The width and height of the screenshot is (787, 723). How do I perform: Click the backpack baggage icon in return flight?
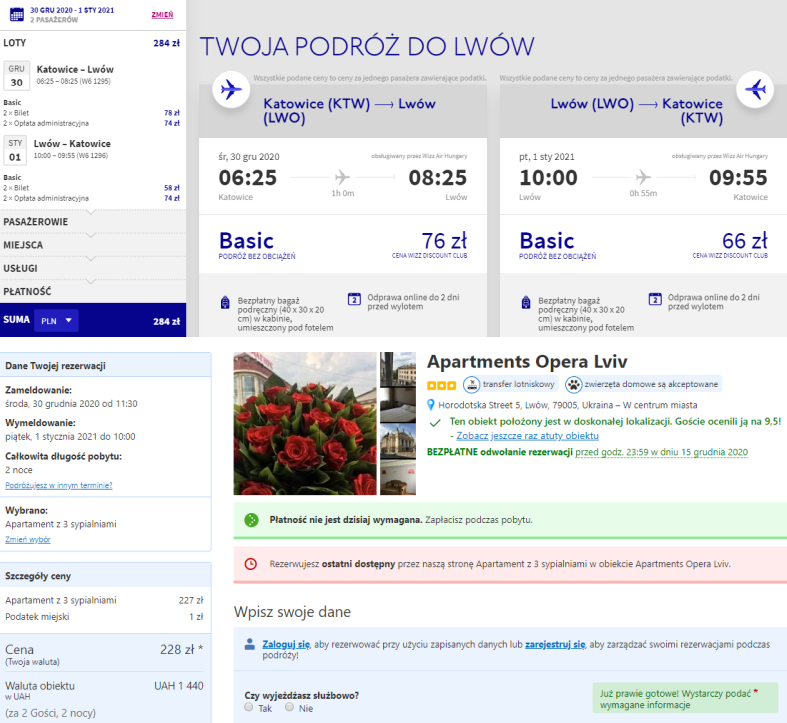525,302
